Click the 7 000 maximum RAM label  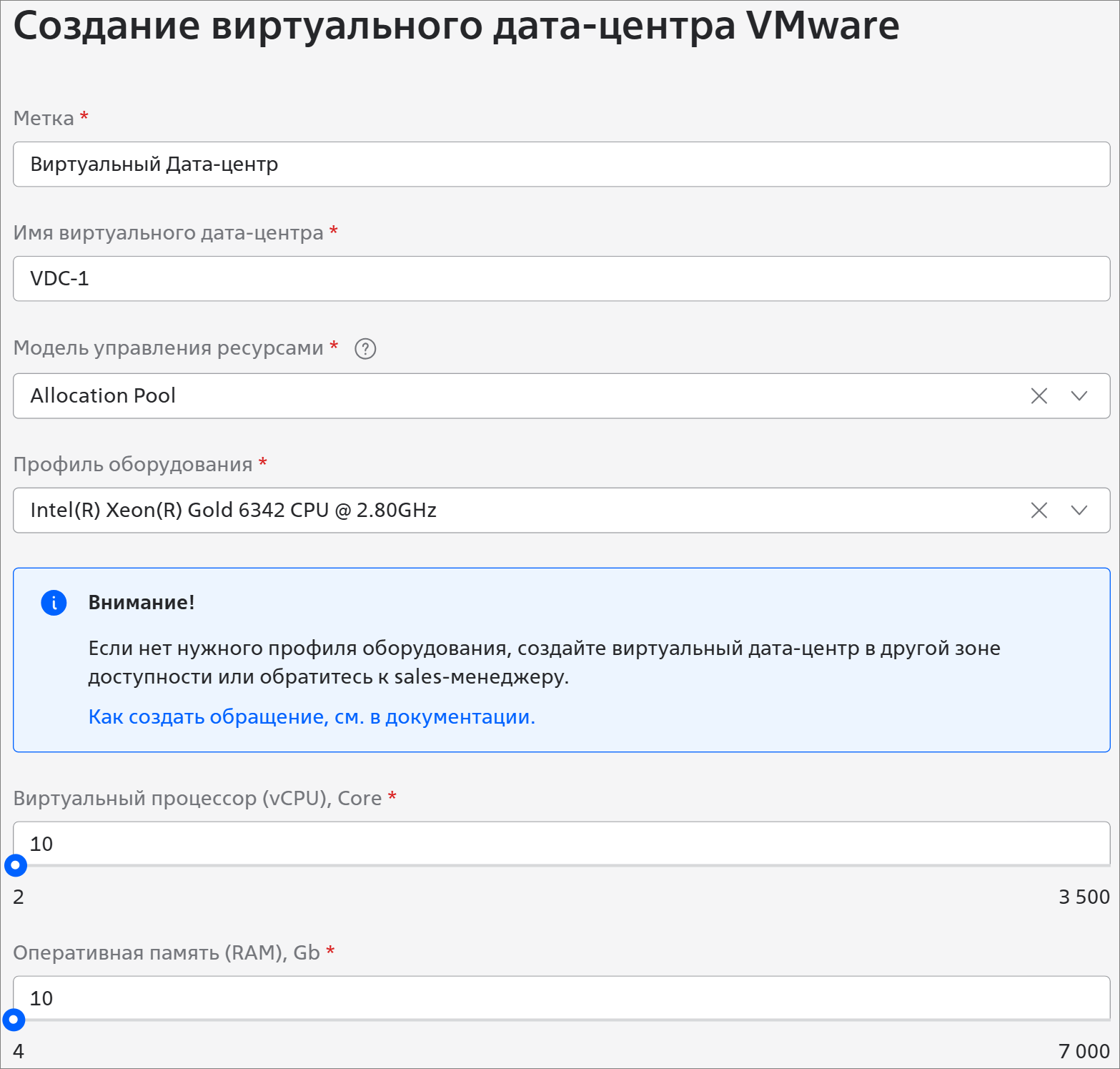point(1084,1051)
